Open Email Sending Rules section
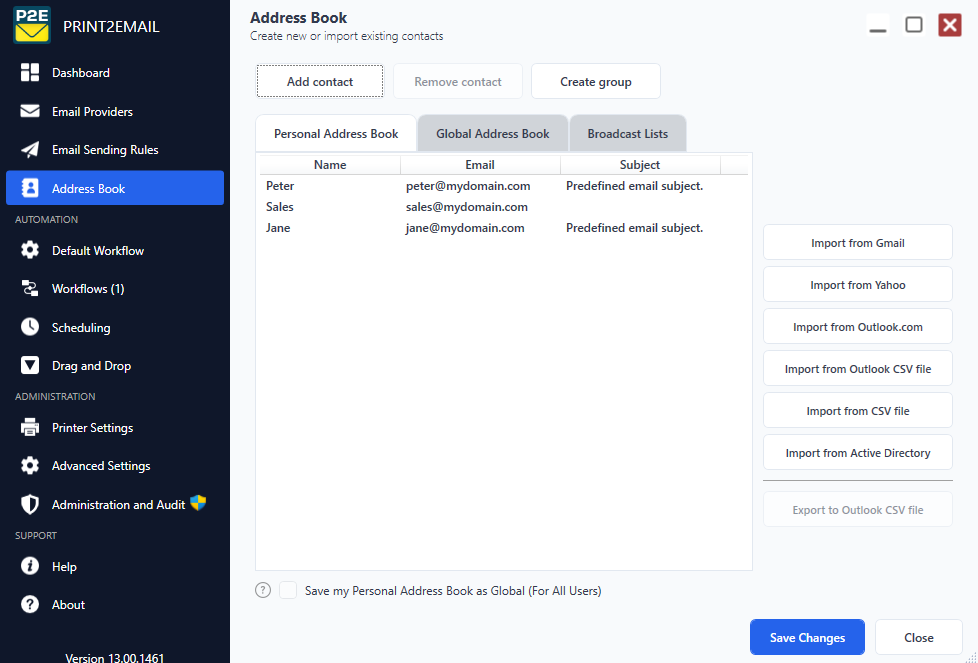Image resolution: width=978 pixels, height=663 pixels. [115, 150]
